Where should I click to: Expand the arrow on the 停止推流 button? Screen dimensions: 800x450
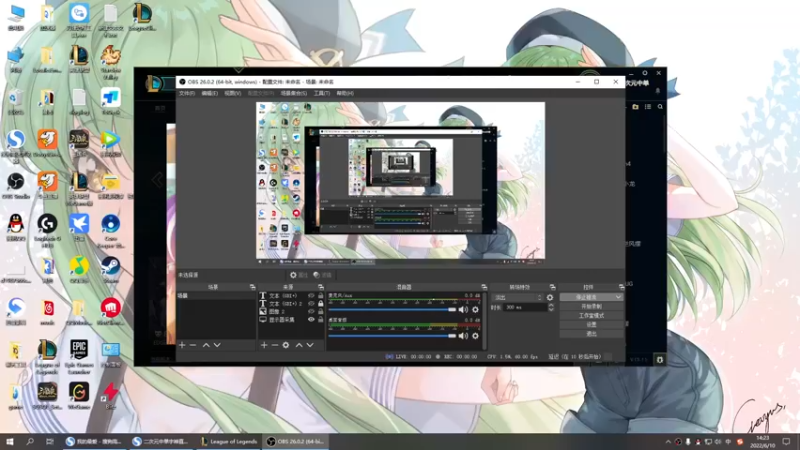coord(618,297)
